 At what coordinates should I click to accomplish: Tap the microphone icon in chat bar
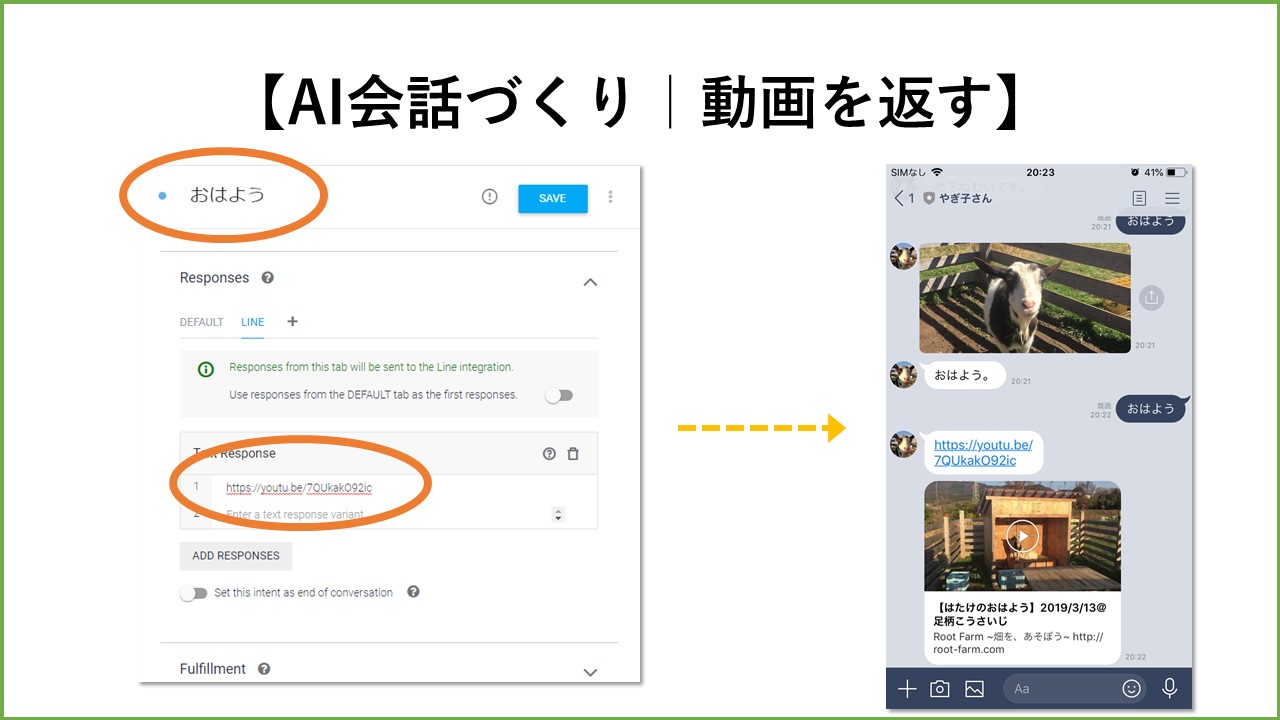click(x=1168, y=688)
